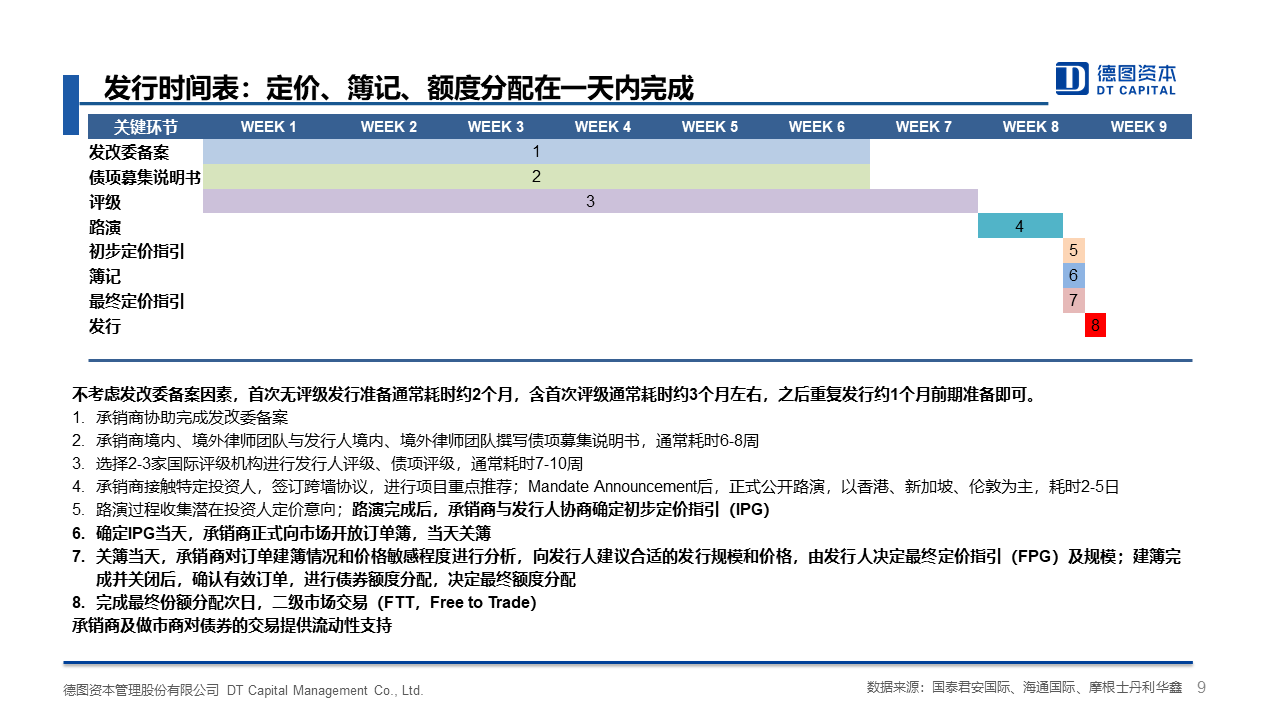
Task: Click the footer company name 德图资本管理股份有限公司
Action: coord(141,690)
